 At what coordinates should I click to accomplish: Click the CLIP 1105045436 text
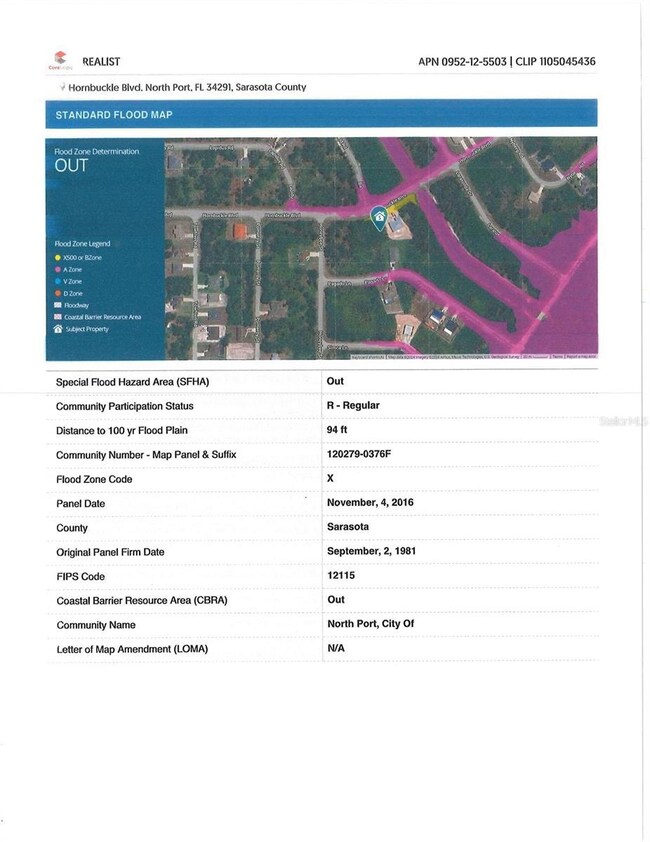point(555,61)
